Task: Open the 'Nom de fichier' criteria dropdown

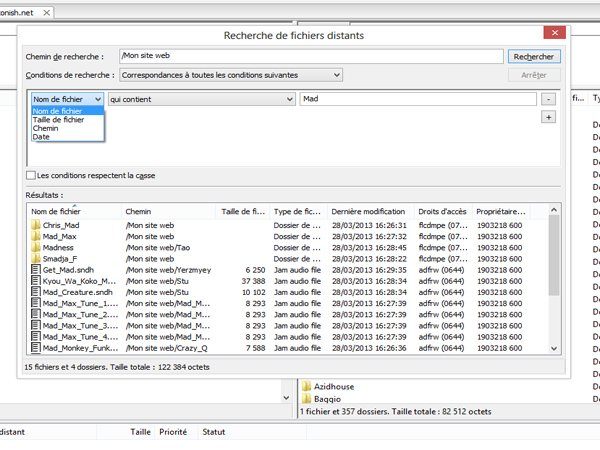Action: coord(67,99)
